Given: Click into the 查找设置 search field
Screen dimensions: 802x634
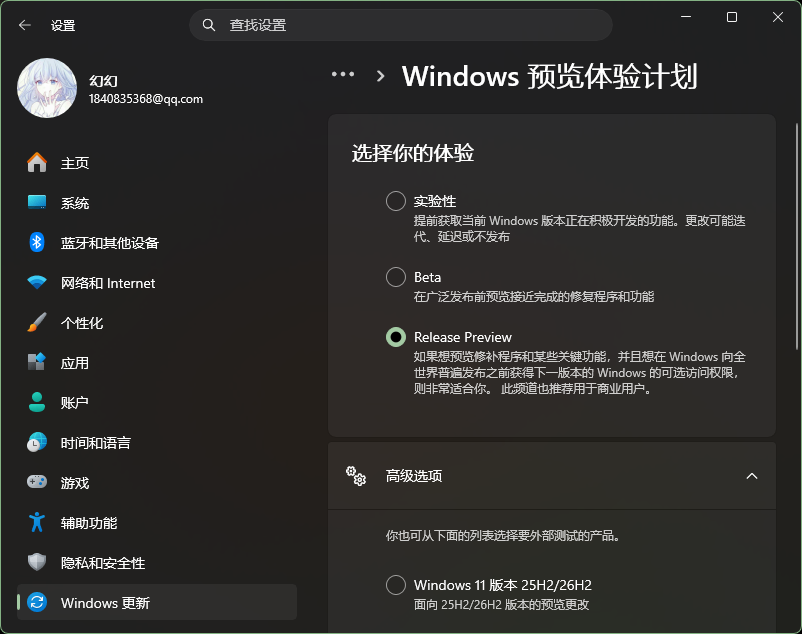Looking at the screenshot, I should [401, 25].
